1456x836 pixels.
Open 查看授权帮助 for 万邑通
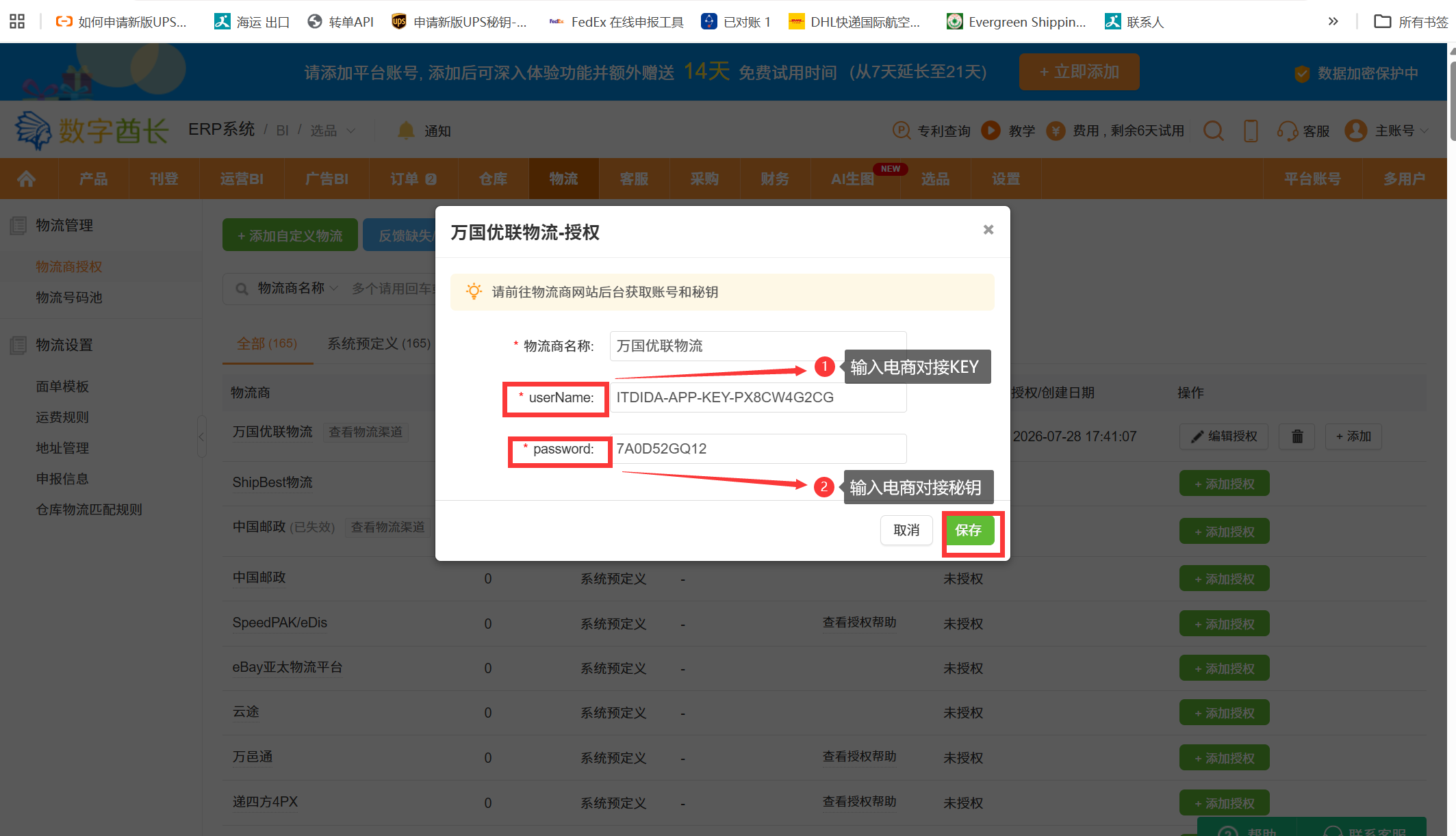click(859, 757)
